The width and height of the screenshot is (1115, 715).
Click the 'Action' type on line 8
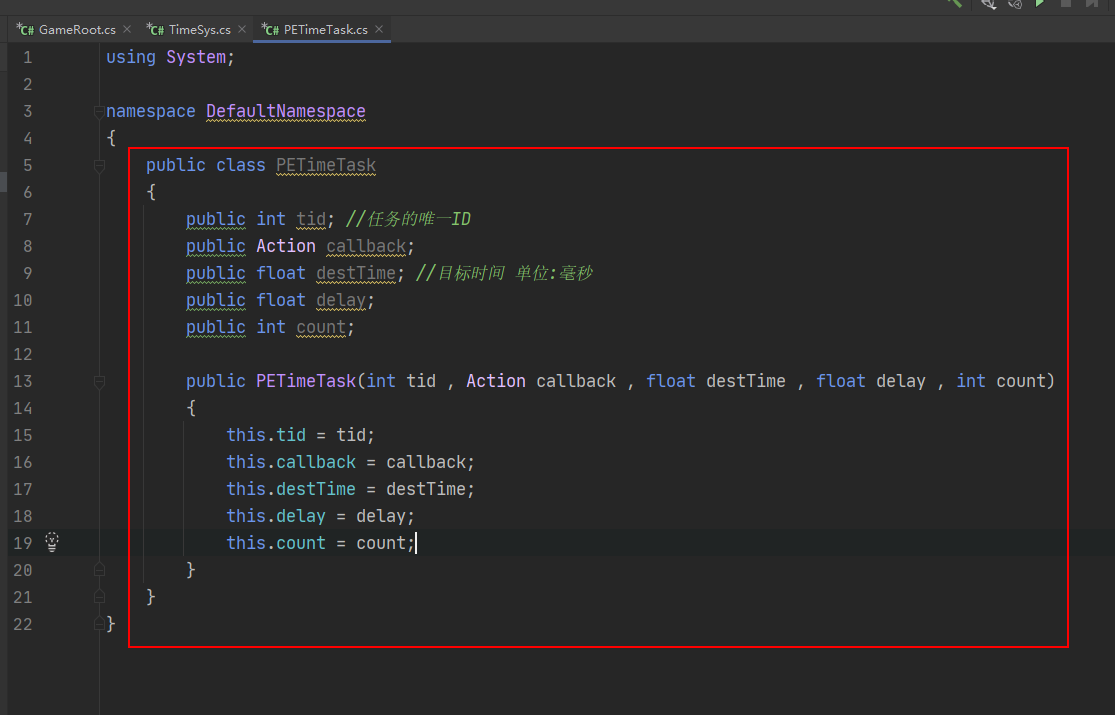click(286, 246)
